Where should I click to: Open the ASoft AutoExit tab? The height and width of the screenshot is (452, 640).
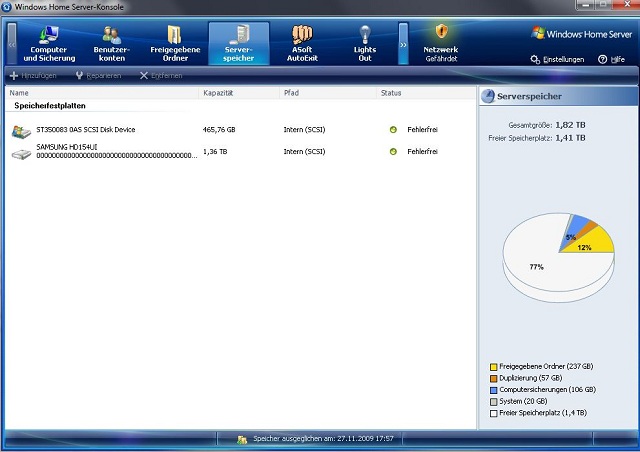(302, 44)
